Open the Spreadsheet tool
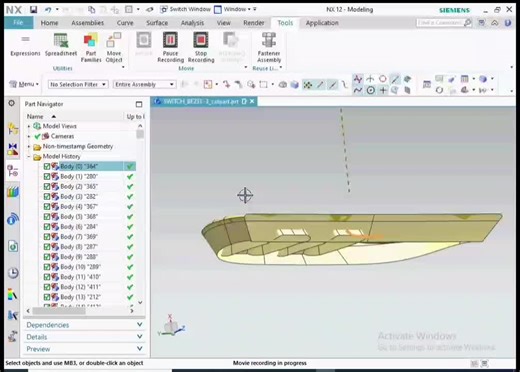This screenshot has width=520, height=372. [61, 46]
